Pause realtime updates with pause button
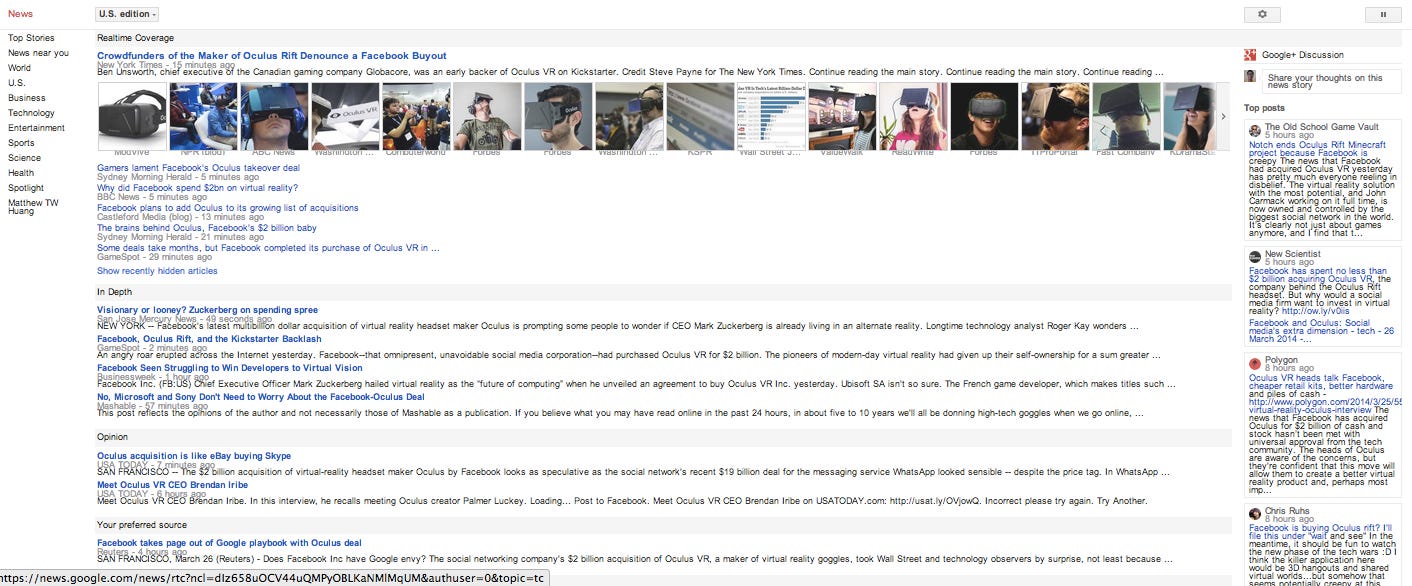Viewport: 1412px width, 586px height. [1383, 14]
